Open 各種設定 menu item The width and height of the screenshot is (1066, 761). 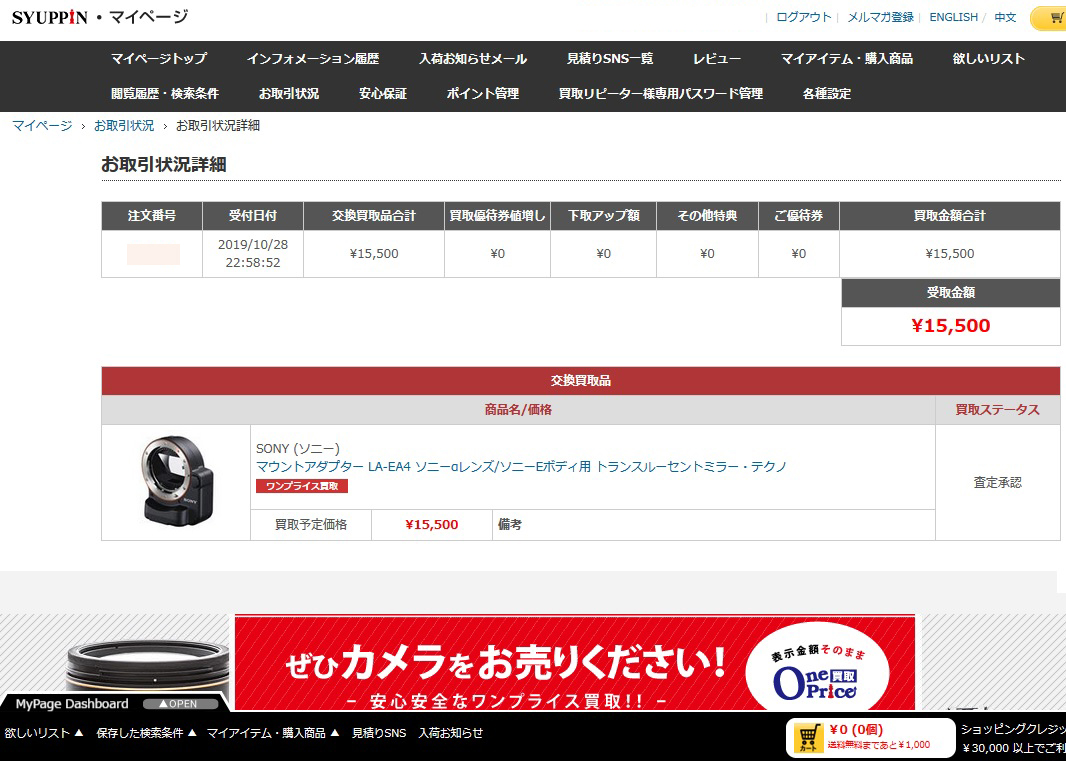tap(827, 94)
